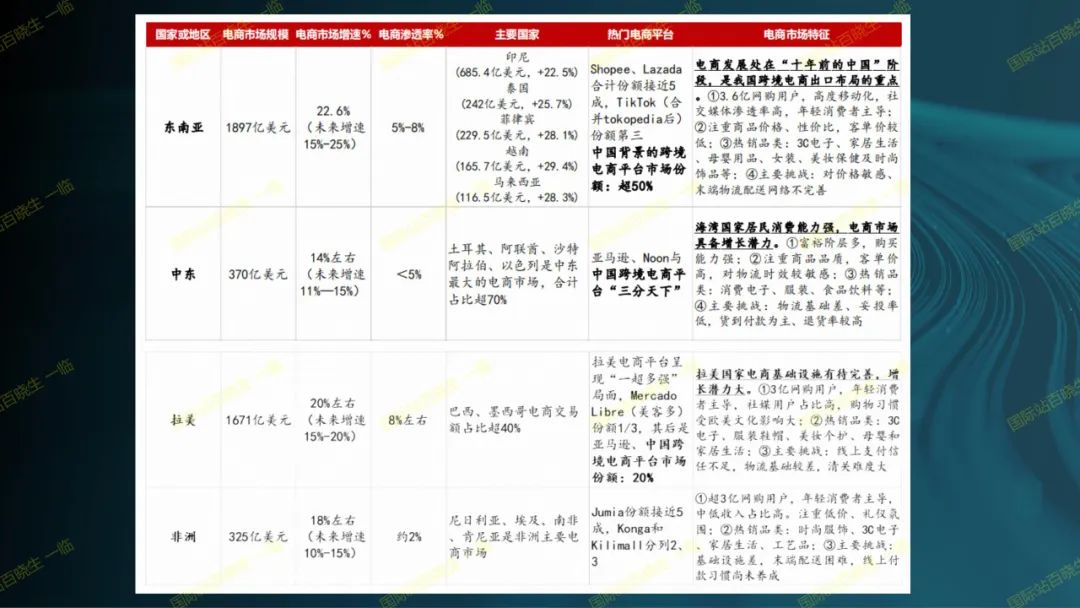This screenshot has height=608, width=1080.
Task: Click the '越南' country line
Action: pos(517,151)
